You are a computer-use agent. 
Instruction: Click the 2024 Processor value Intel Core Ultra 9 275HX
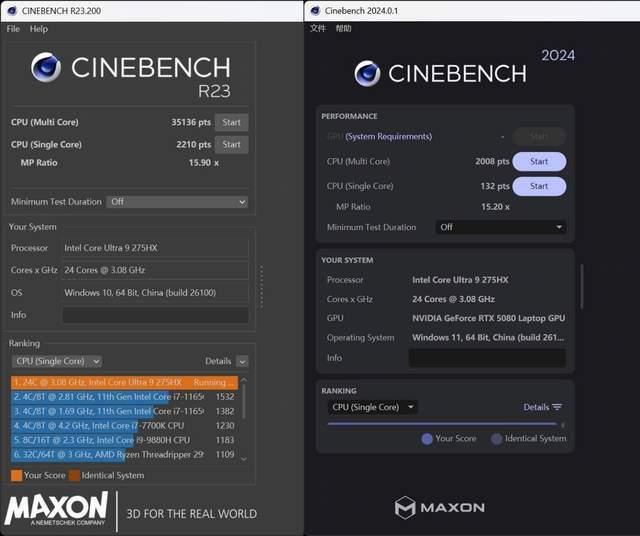(460, 280)
